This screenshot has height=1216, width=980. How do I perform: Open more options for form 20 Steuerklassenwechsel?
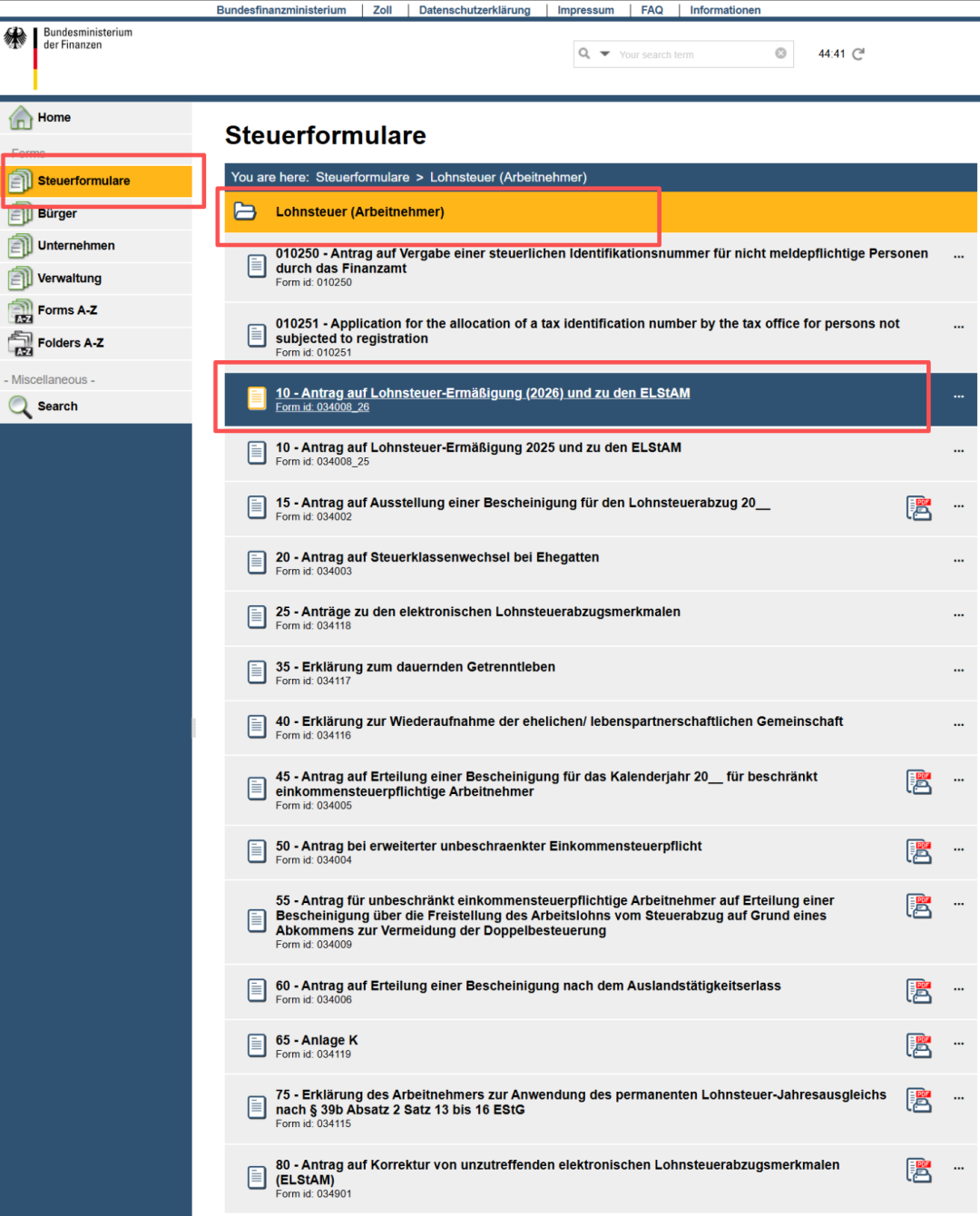(958, 561)
